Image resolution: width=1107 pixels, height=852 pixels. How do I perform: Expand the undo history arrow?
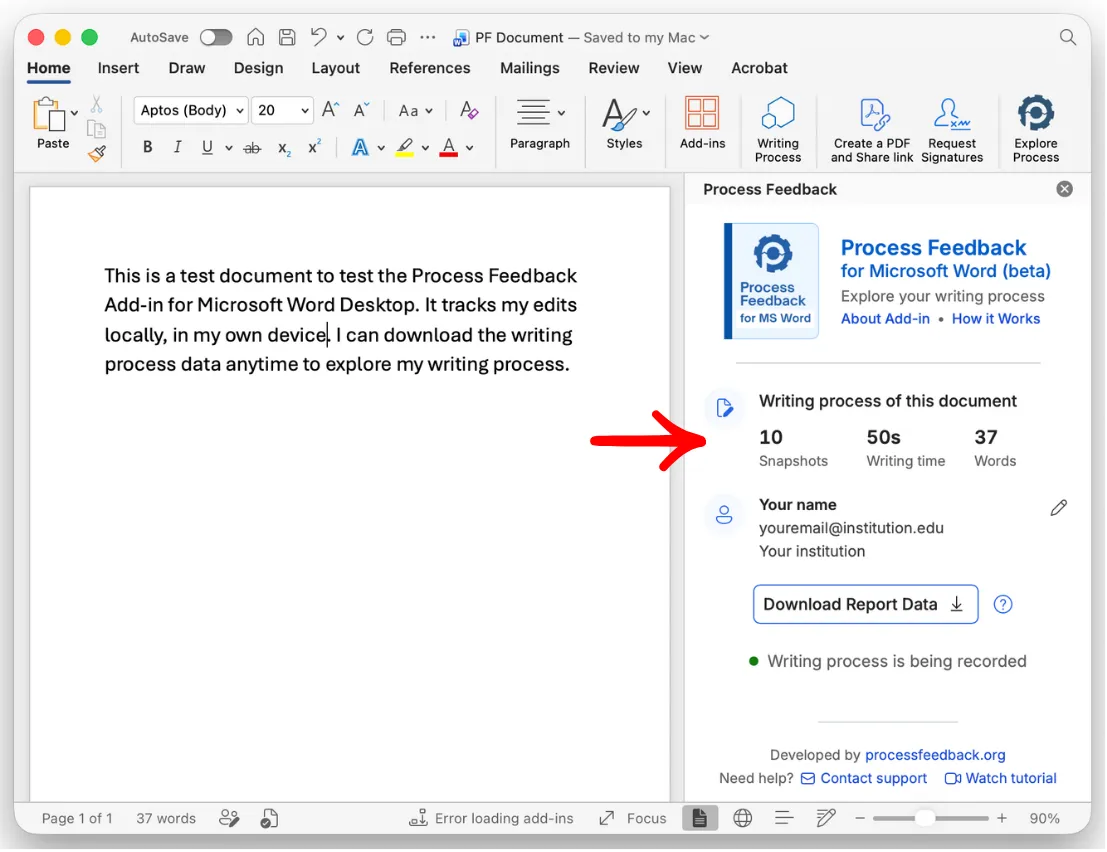[x=340, y=38]
